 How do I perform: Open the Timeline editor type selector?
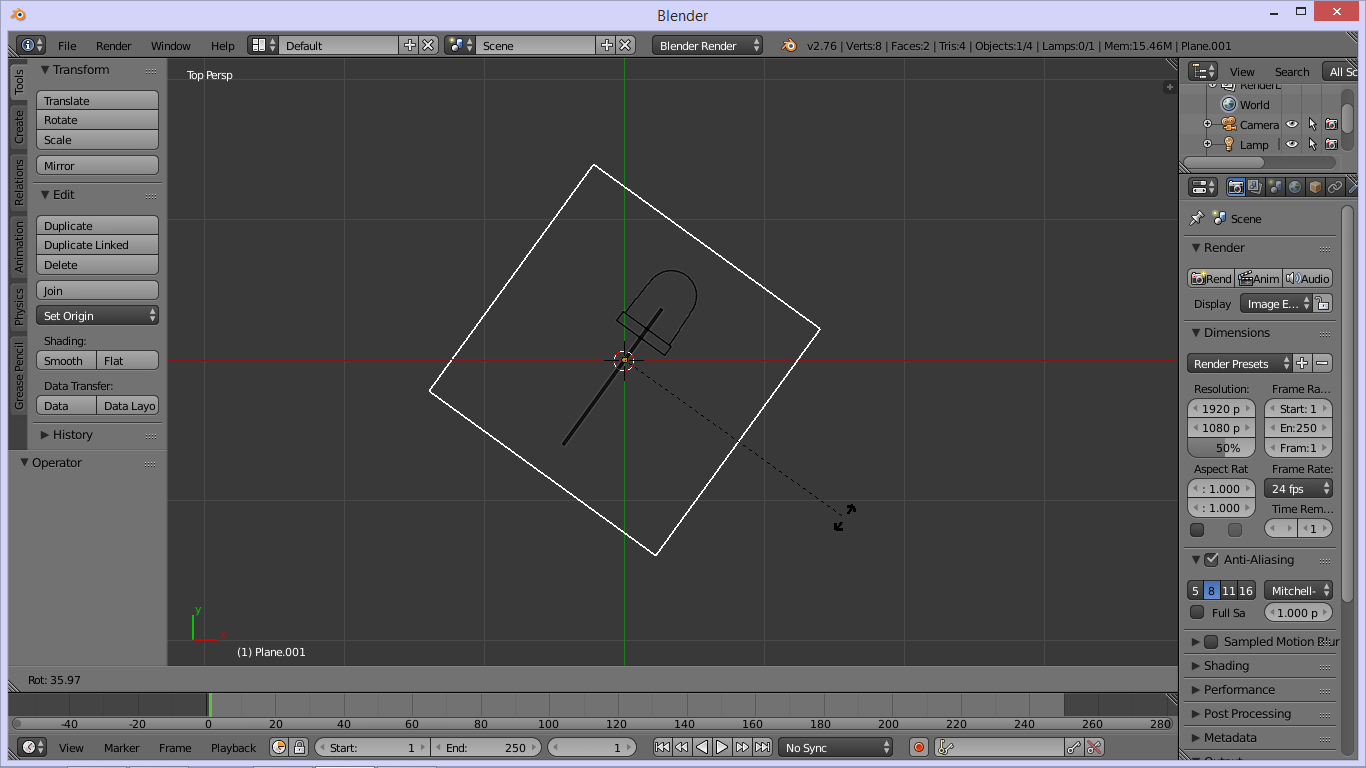click(33, 747)
